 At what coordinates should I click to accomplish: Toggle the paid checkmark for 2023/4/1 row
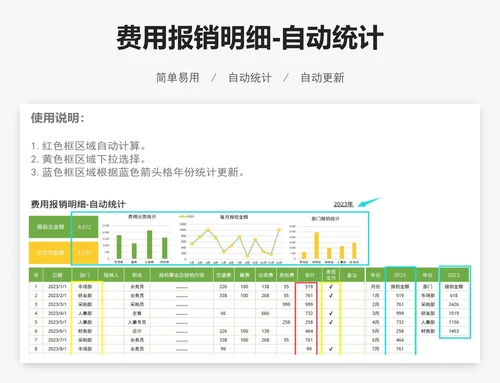point(331,313)
